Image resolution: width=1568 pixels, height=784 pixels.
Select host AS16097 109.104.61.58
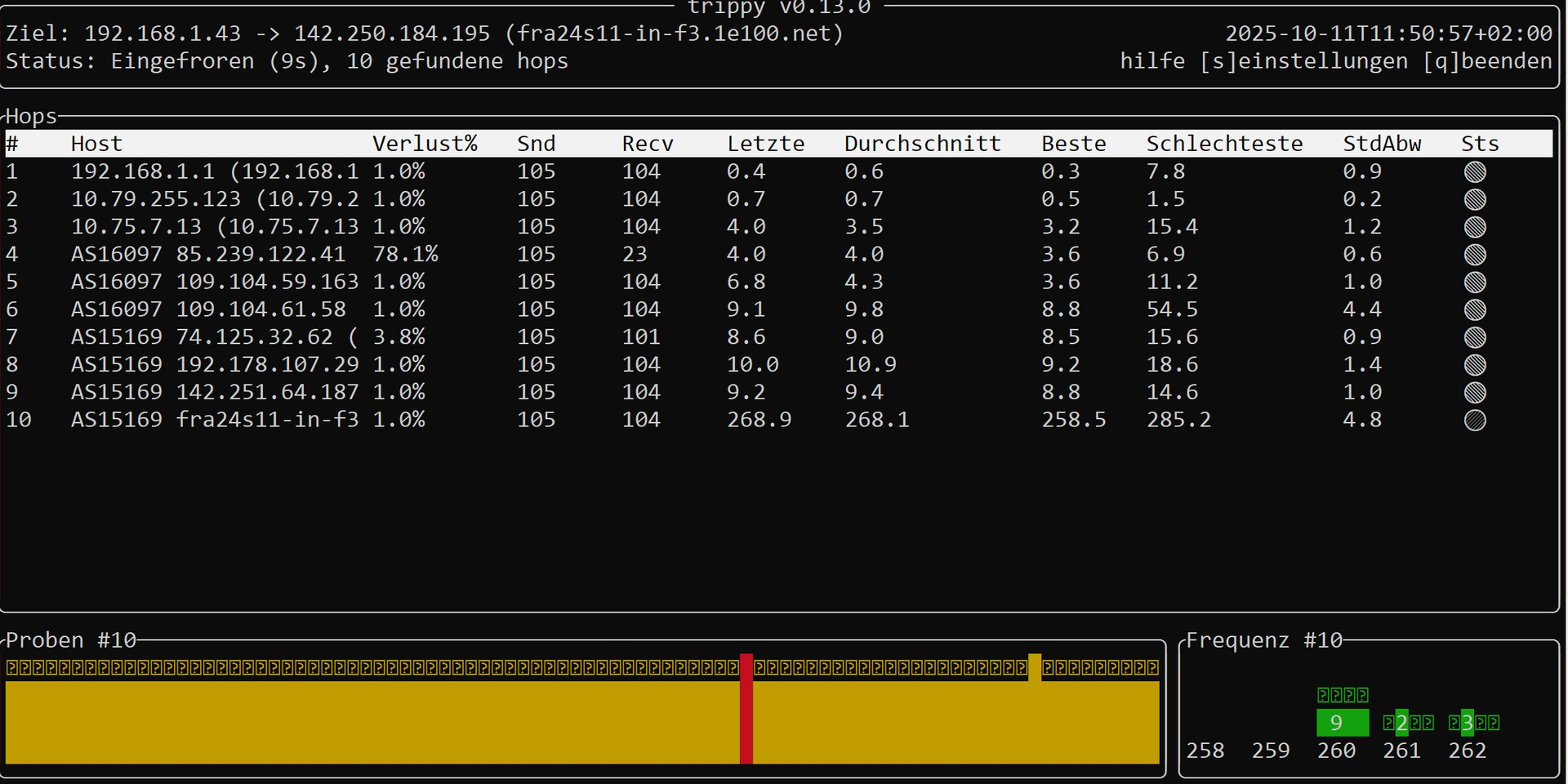(x=208, y=310)
